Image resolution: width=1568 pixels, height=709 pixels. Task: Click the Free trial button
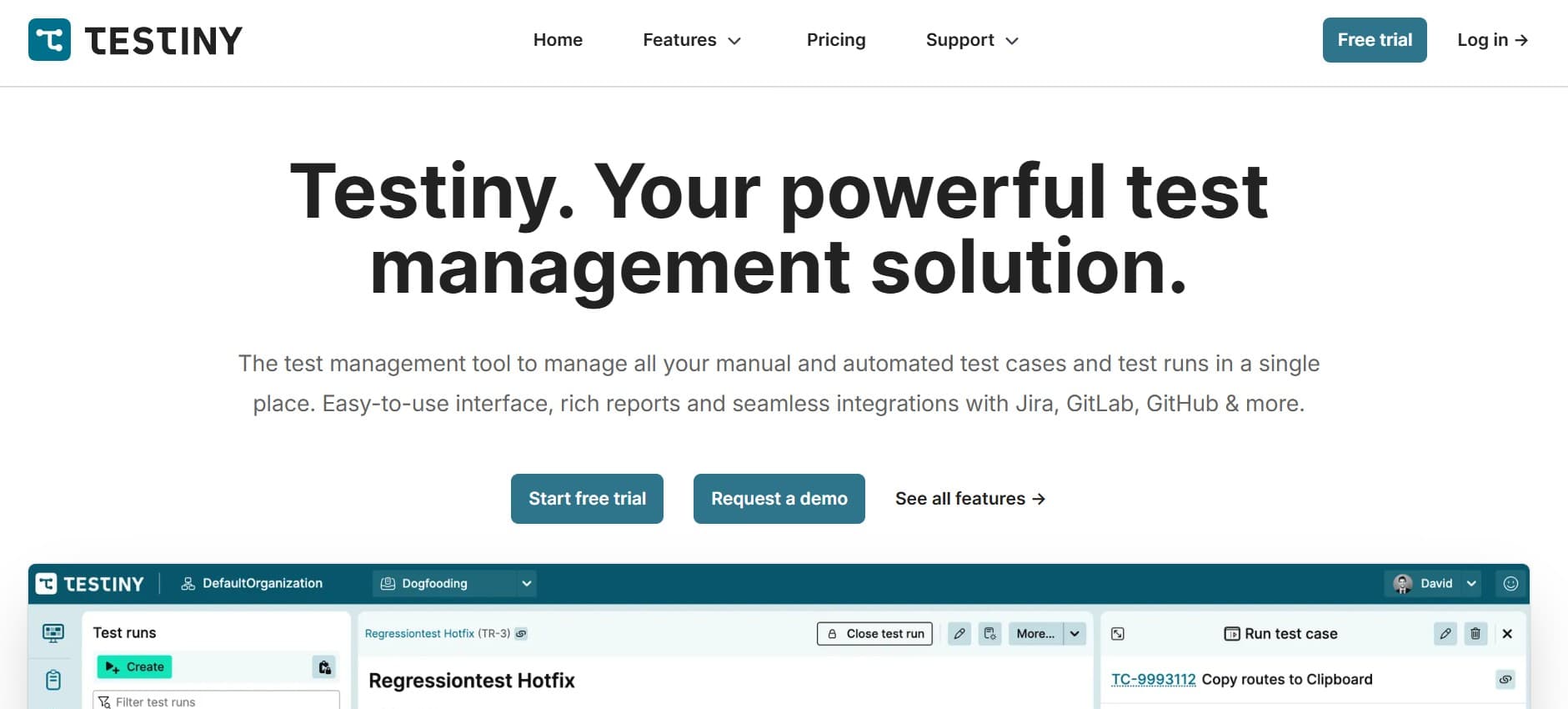pos(1375,40)
